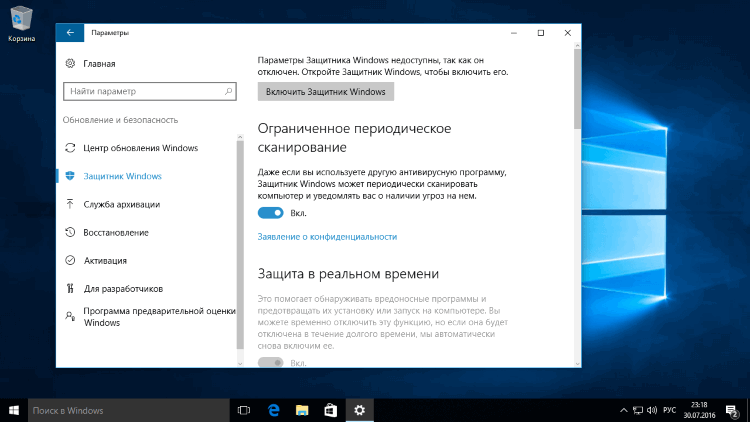Click the main content vertical scrollbar thumb

click(577, 89)
